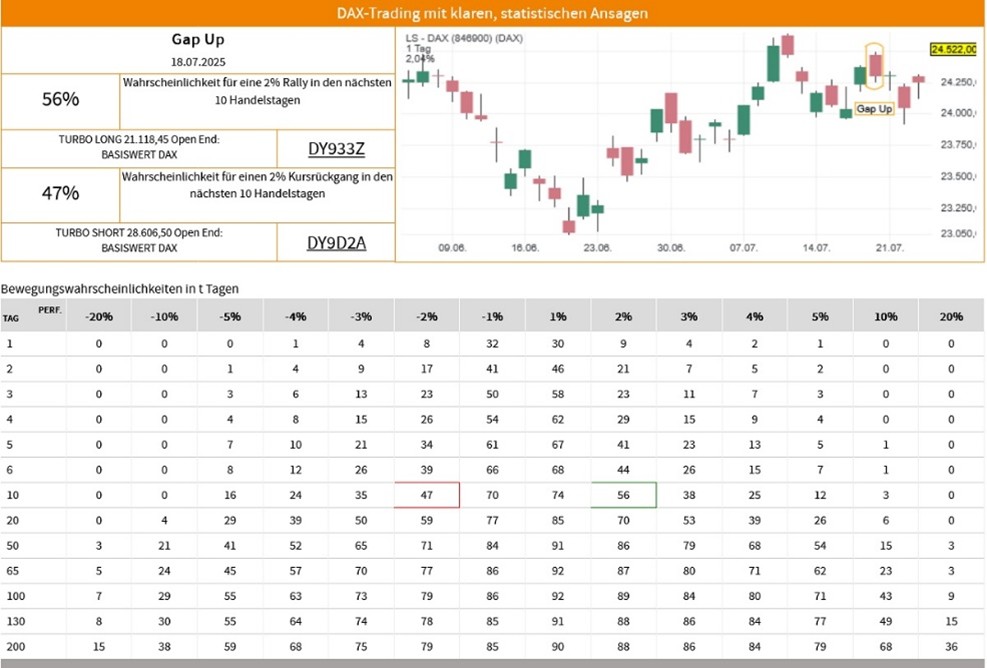This screenshot has height=668, width=987.
Task: Click the row label 130 in the TAG column
Action: tap(16, 621)
